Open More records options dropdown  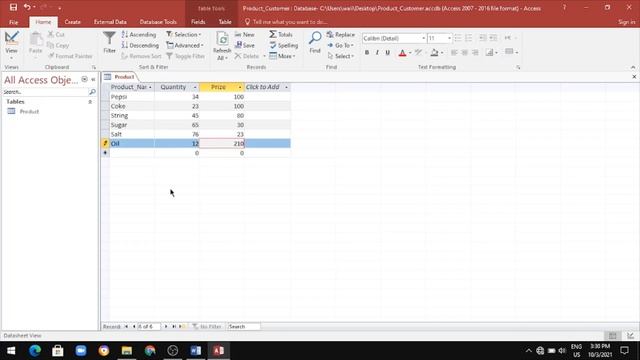[x=282, y=56]
